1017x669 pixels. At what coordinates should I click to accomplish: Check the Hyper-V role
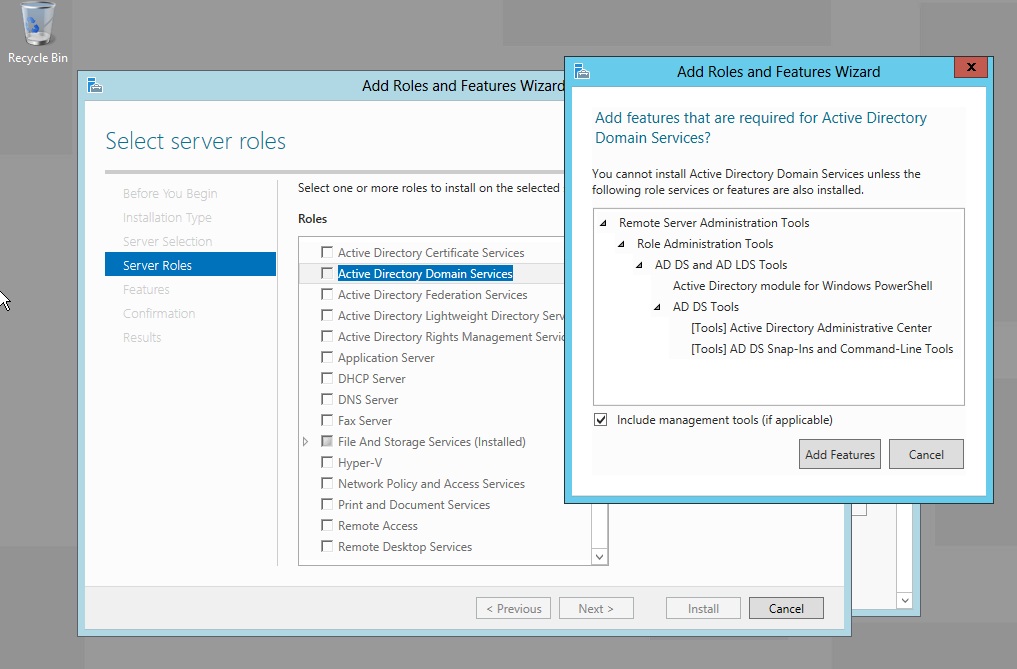click(x=327, y=462)
